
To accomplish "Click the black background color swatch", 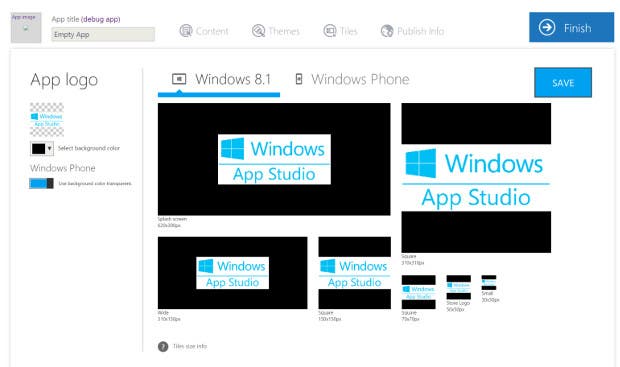I will click(38, 149).
